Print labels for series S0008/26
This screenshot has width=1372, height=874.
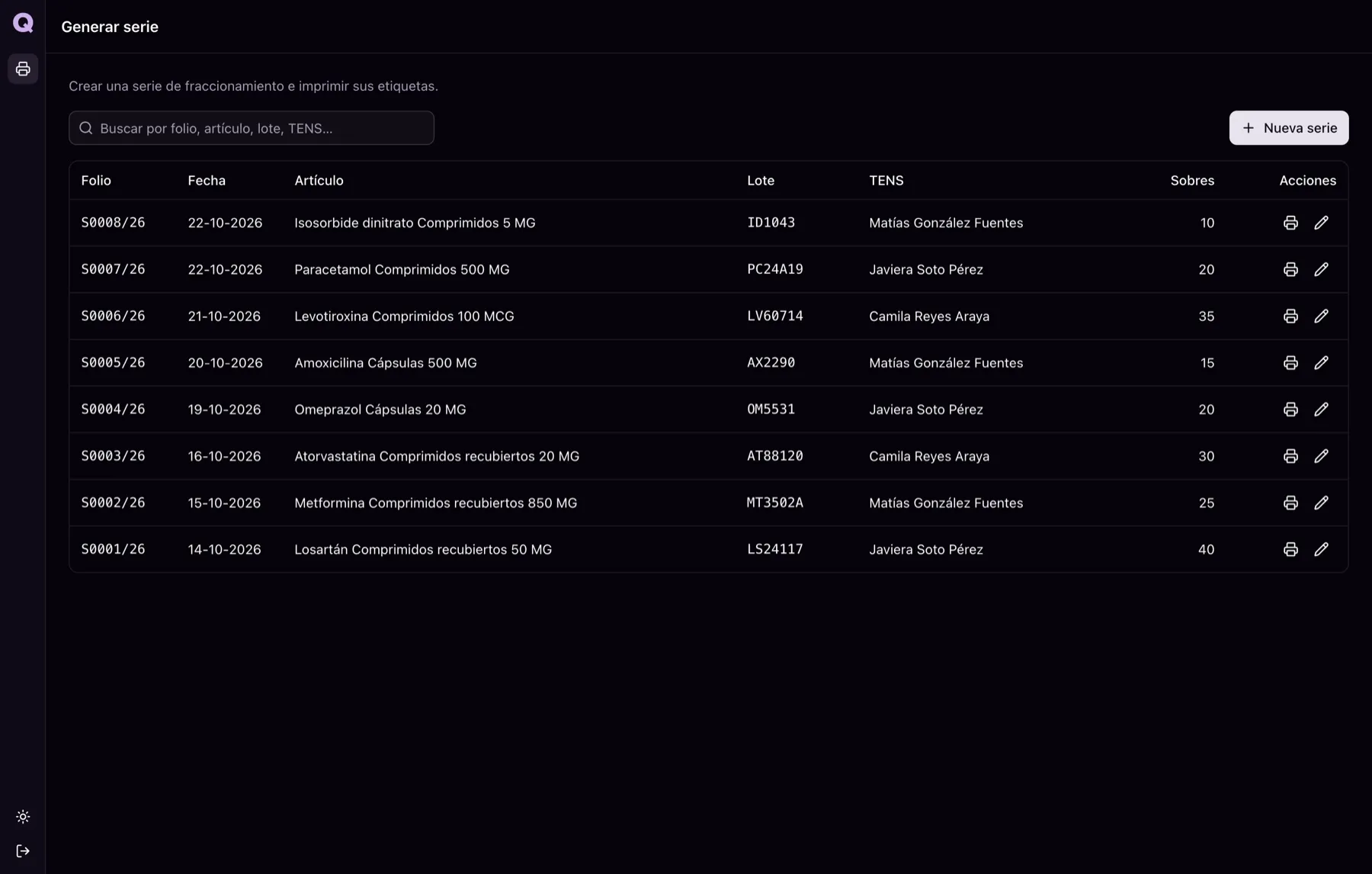coord(1290,223)
